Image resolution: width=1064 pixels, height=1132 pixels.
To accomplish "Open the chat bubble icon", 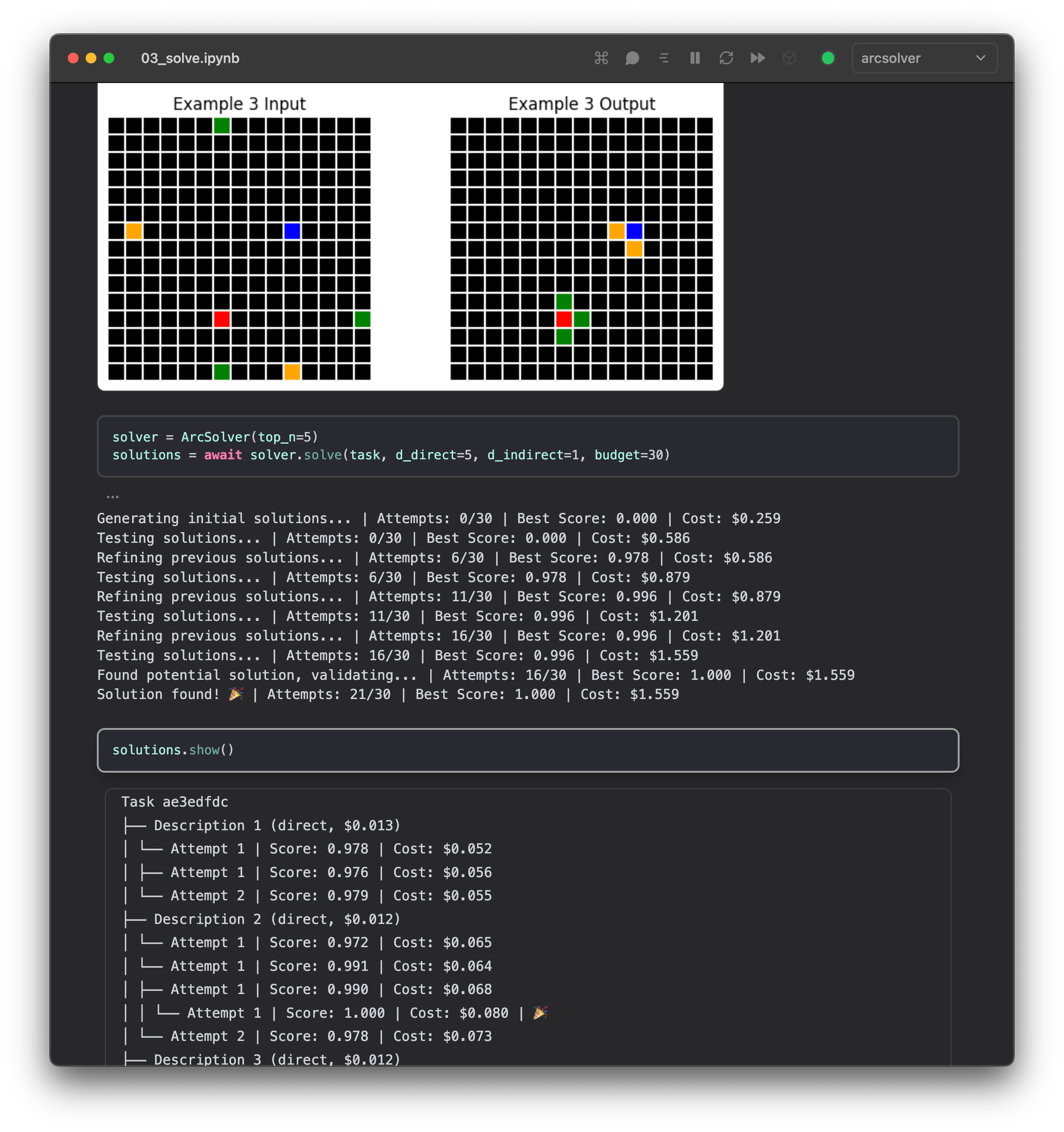I will click(632, 58).
